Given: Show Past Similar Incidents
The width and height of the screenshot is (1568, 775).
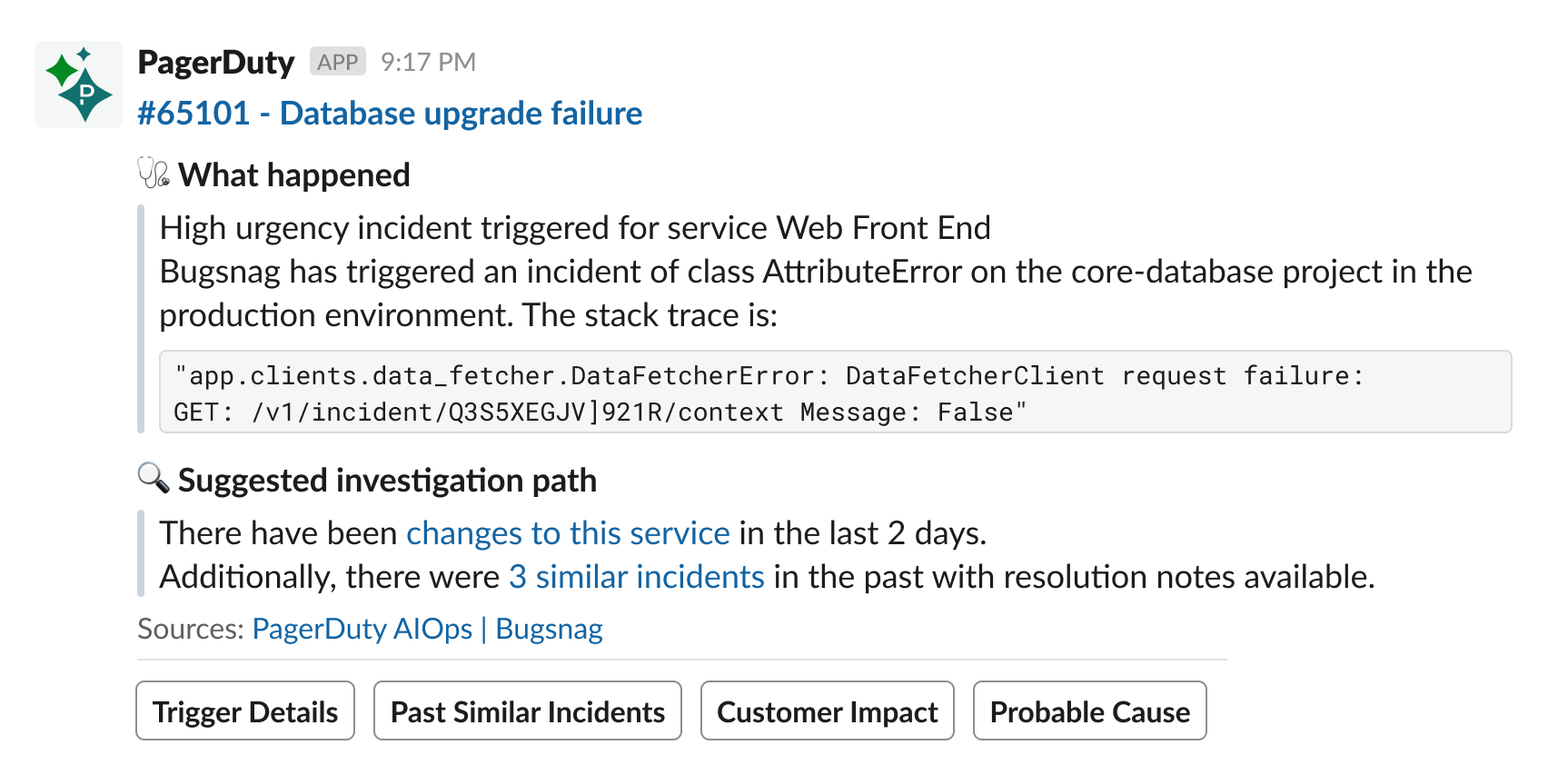Looking at the screenshot, I should pyautogui.click(x=527, y=711).
